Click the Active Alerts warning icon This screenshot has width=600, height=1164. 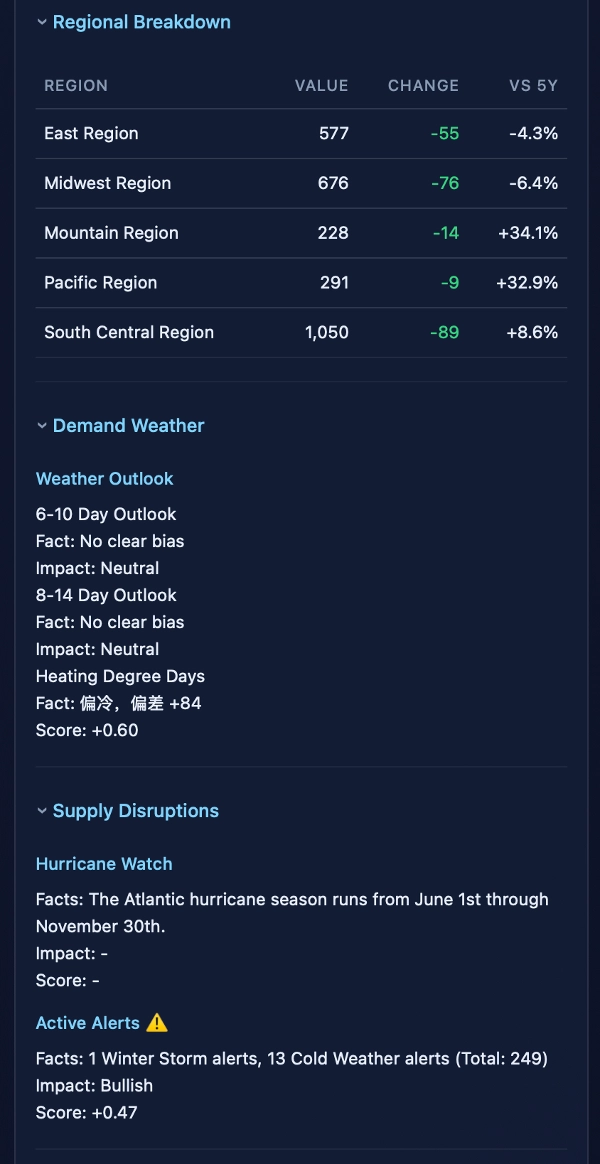tap(157, 1023)
